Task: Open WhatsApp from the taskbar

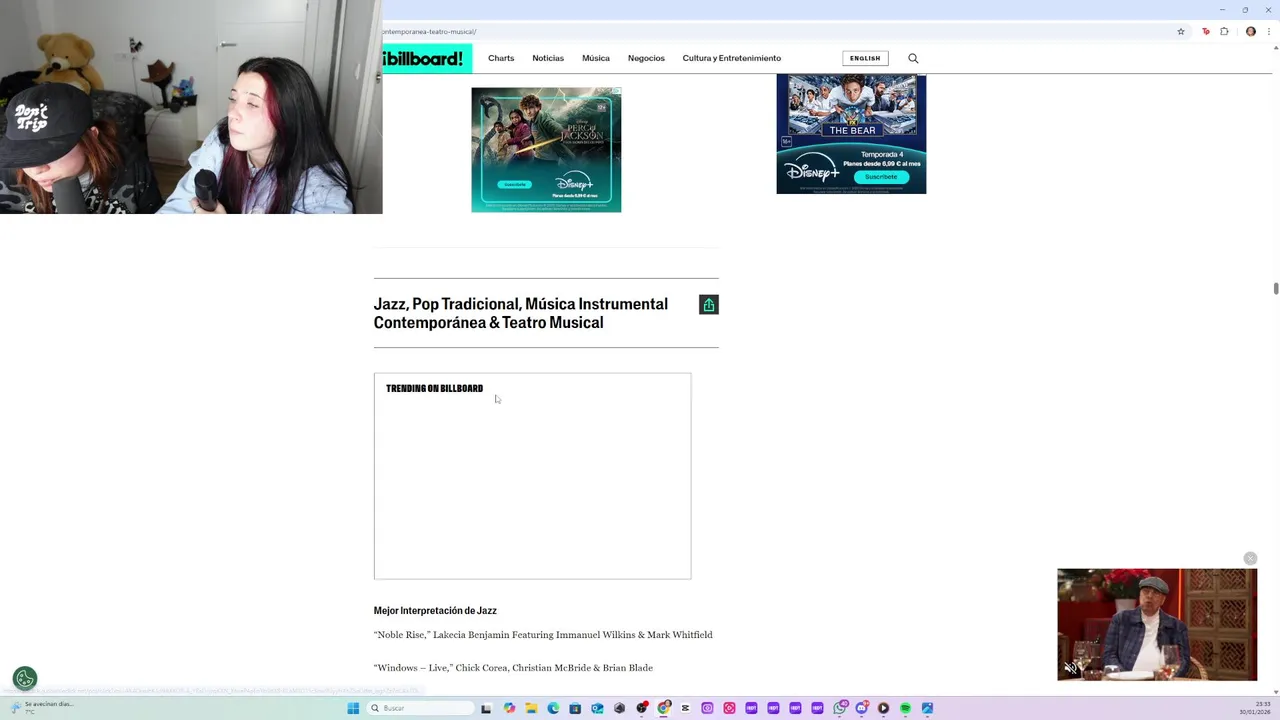Action: 840,708
